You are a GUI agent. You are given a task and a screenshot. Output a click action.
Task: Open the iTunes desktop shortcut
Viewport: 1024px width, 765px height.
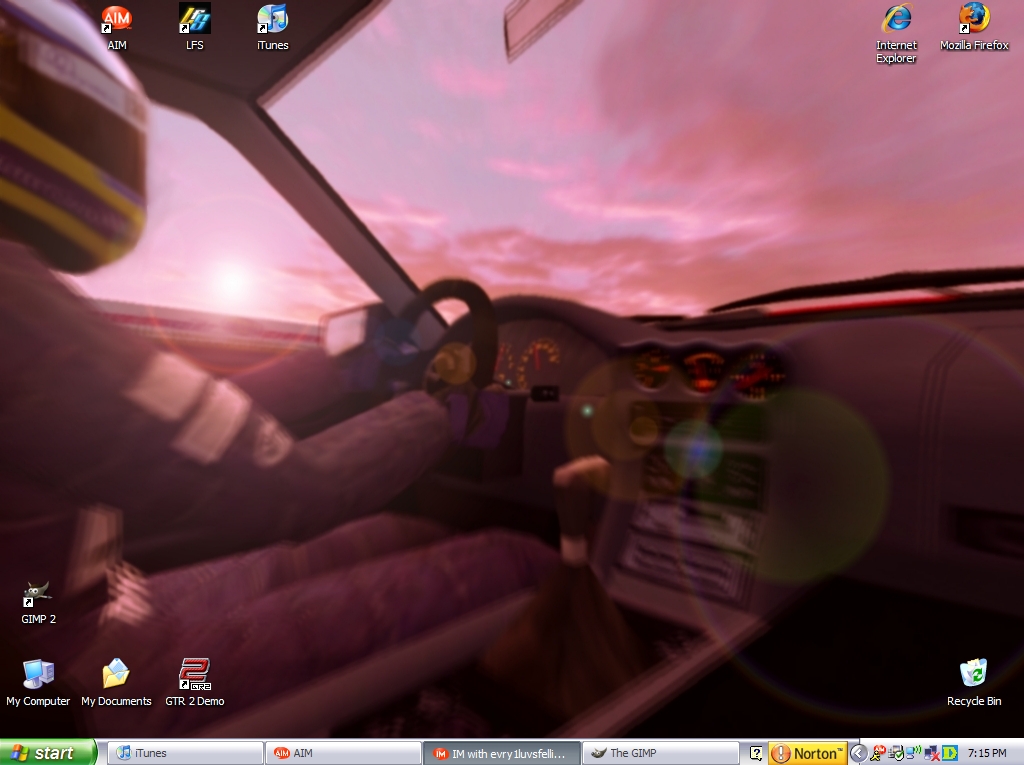click(272, 27)
